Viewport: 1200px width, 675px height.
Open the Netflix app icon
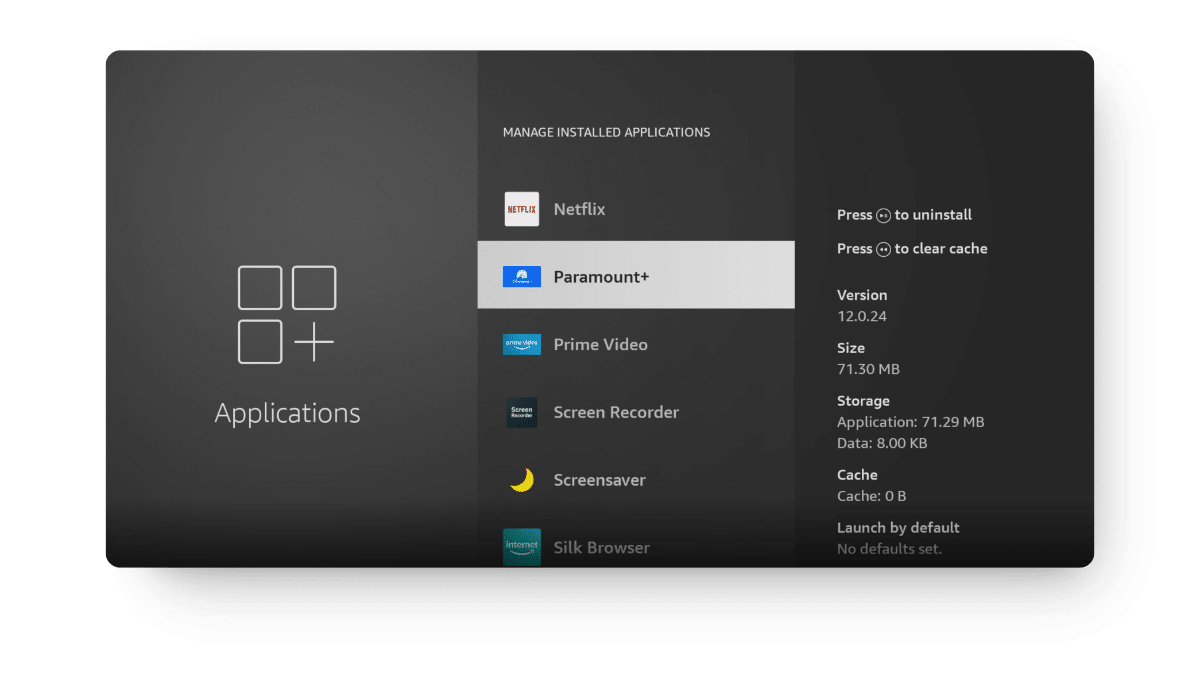click(521, 209)
